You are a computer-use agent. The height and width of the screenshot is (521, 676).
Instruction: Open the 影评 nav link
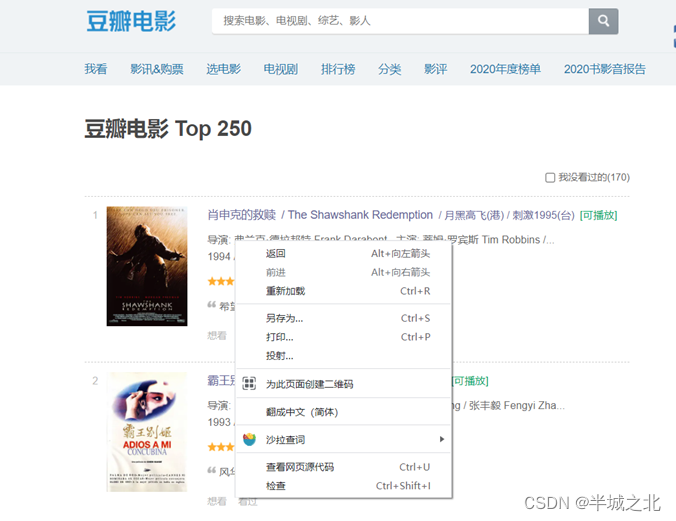[435, 69]
